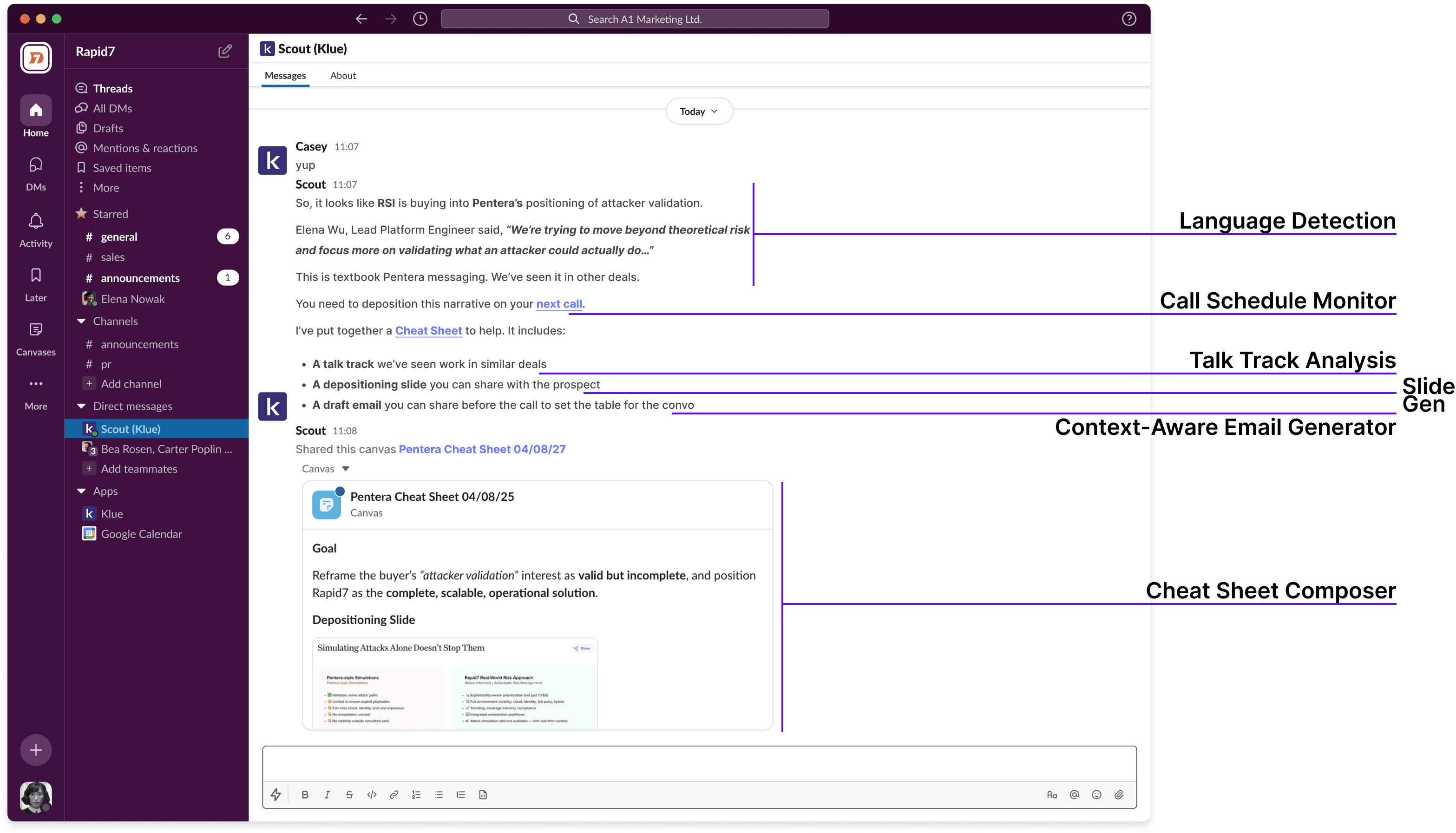Toggle italic formatting in the composer
Viewport: 1456px width, 833px height.
327,794
